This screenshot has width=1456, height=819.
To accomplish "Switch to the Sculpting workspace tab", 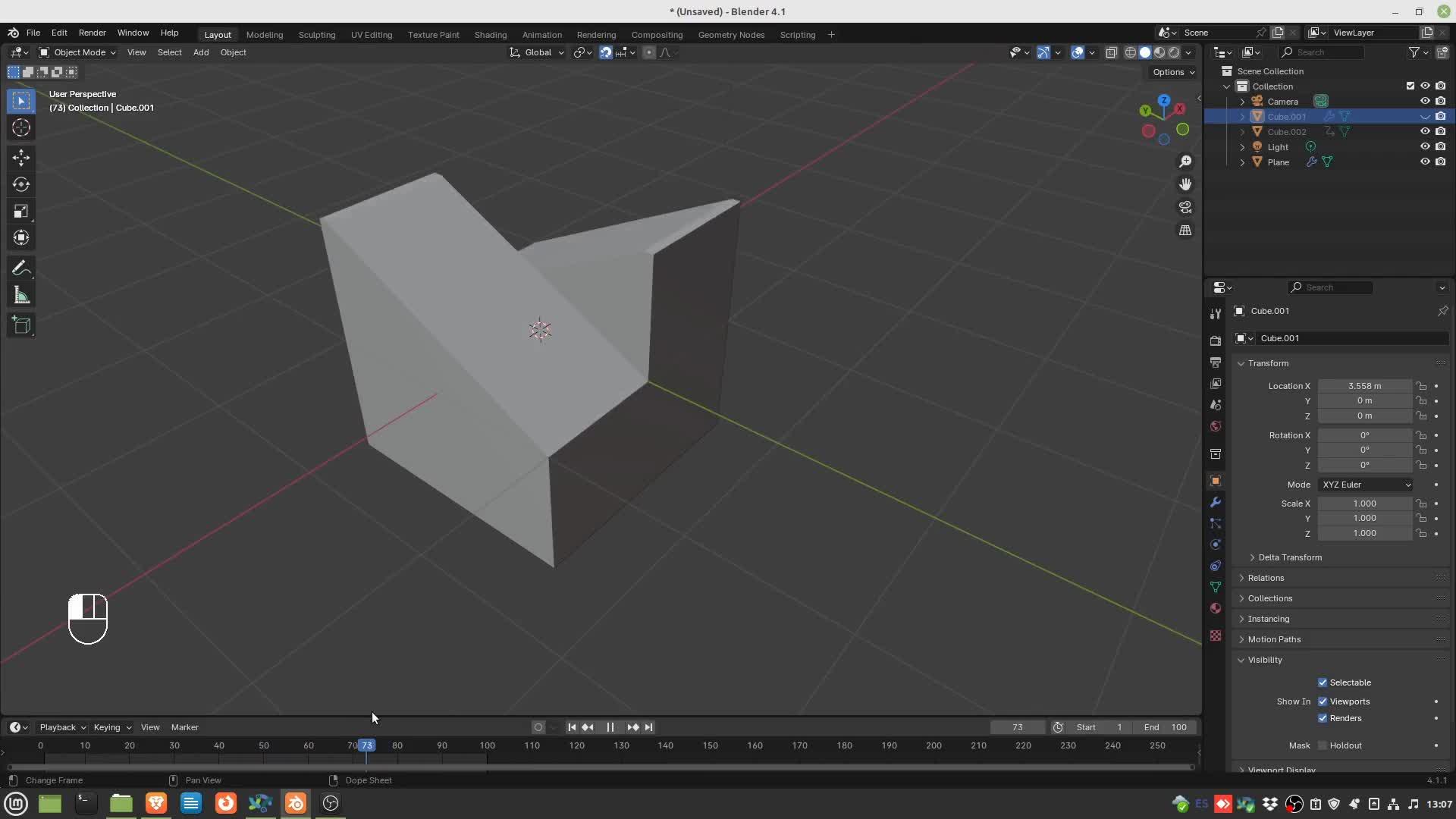I will click(316, 35).
